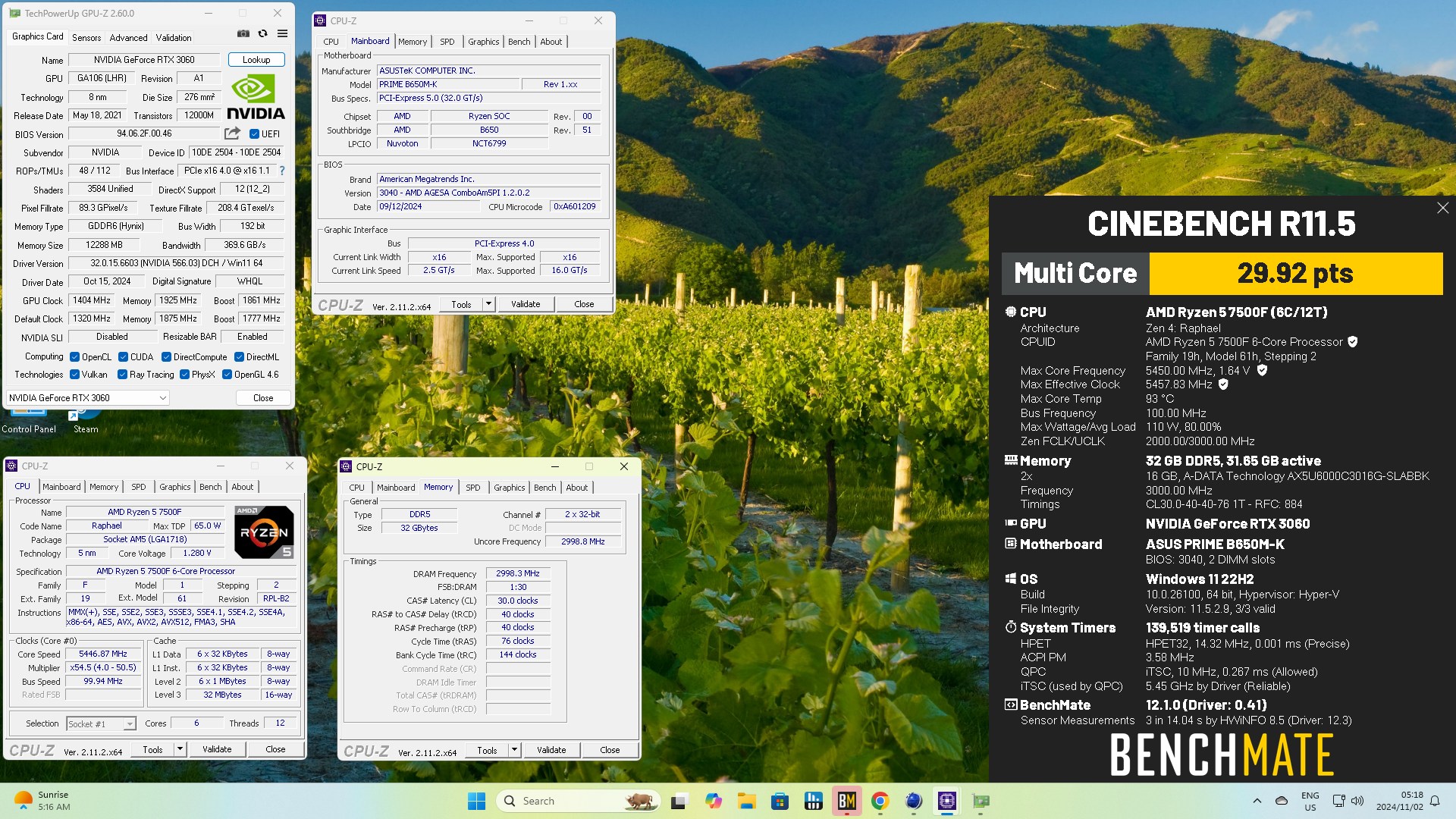Click ENG US language indicator
This screenshot has width=1456, height=819.
[x=1310, y=801]
